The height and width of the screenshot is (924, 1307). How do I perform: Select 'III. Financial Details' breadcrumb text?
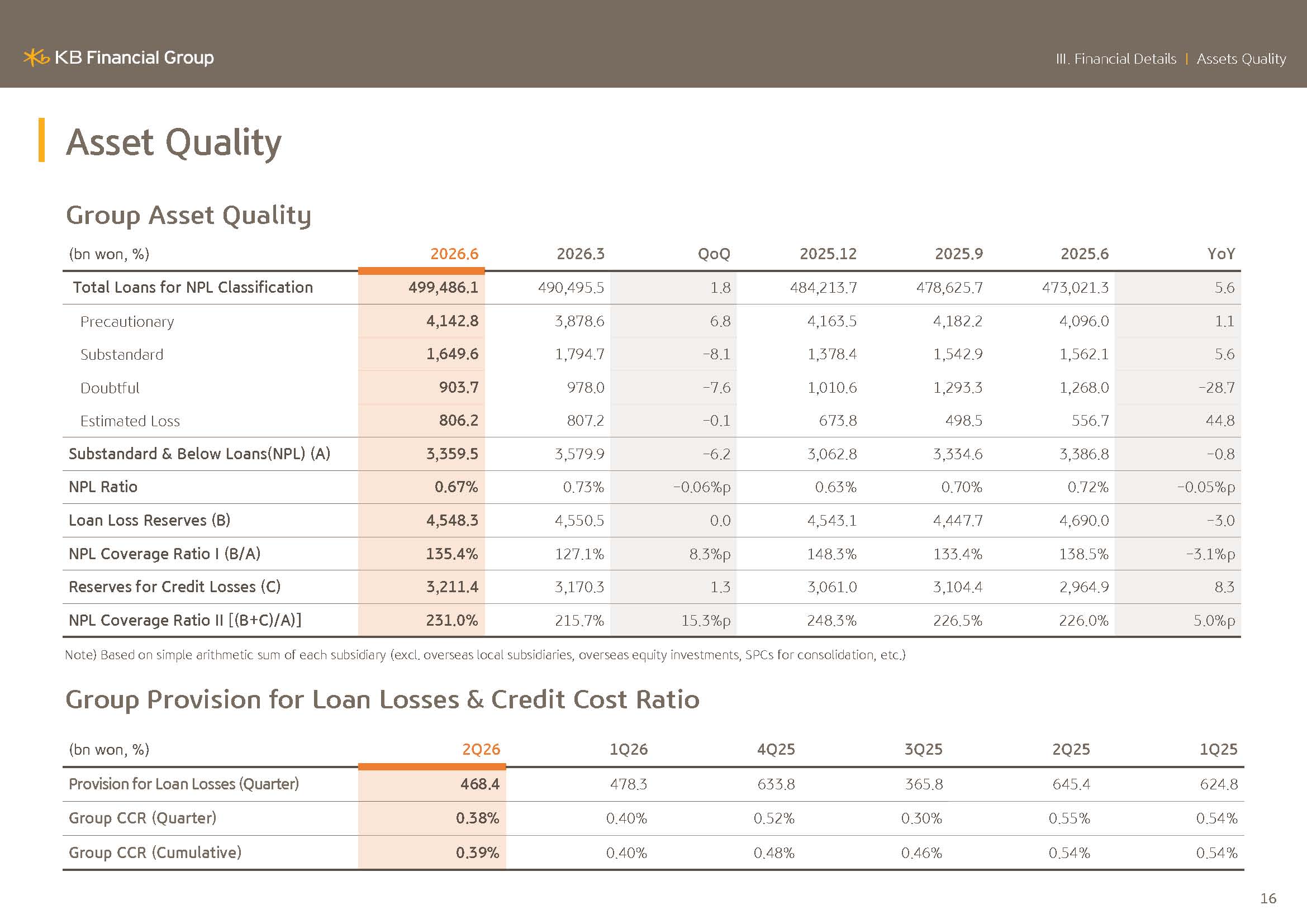coord(1116,59)
